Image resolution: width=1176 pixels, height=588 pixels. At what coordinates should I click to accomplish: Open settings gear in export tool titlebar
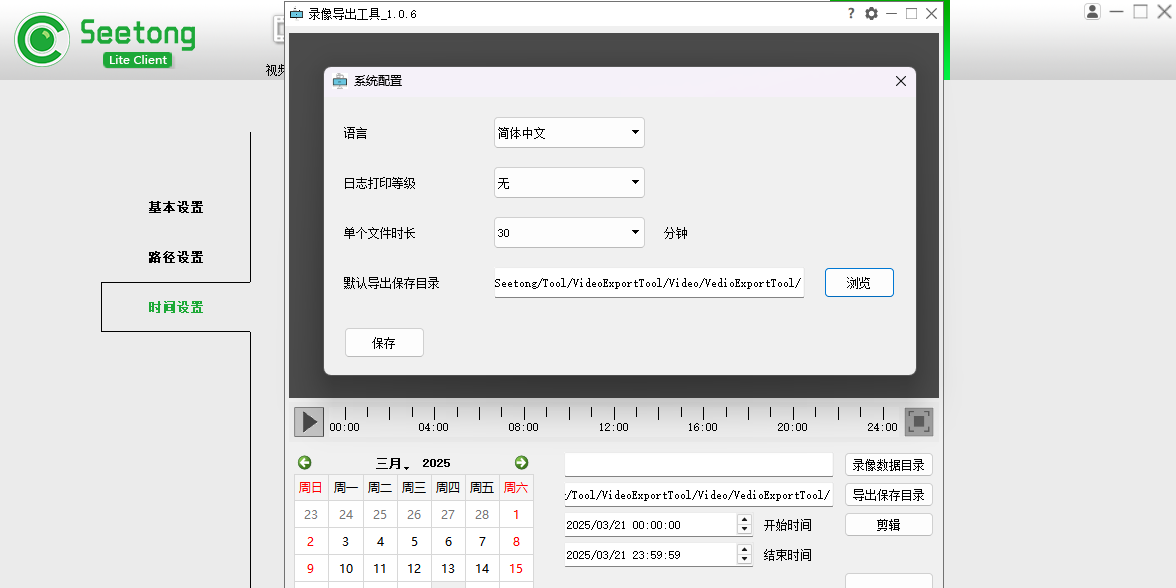click(x=871, y=14)
